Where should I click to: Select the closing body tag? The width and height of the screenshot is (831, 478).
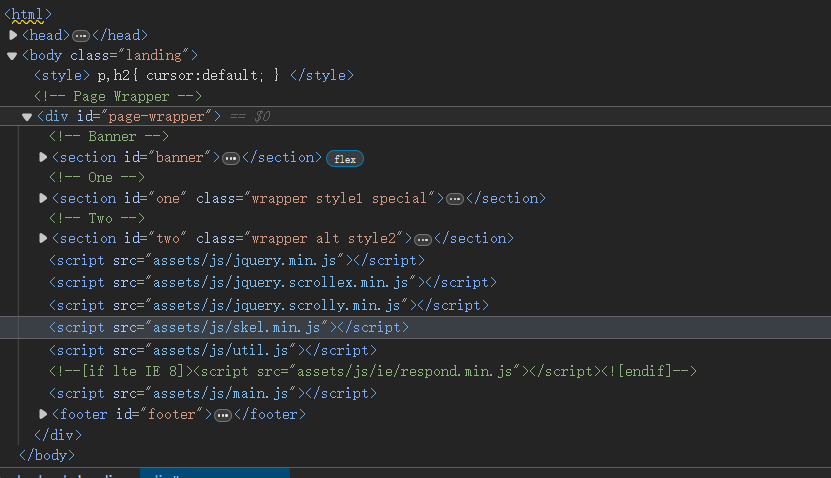pos(47,455)
